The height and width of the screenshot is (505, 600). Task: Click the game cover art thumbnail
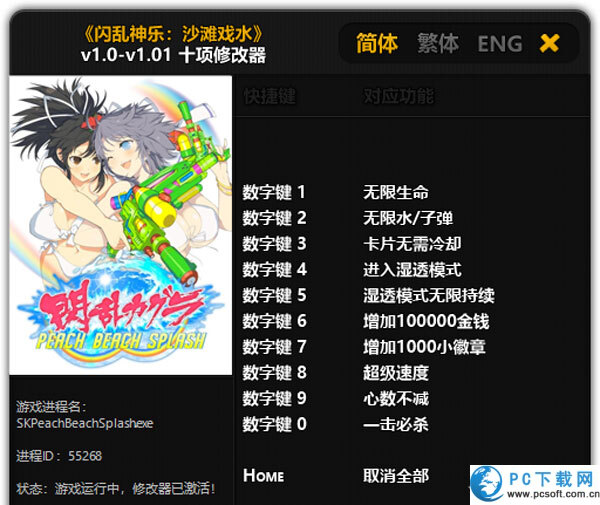[x=121, y=225]
